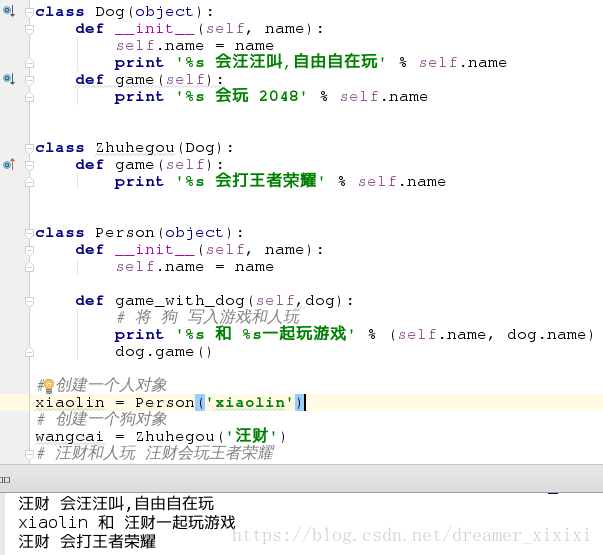This screenshot has width=603, height=555.
Task: Click the '汪财' string argument in Zhuhegou call
Action: [252, 436]
